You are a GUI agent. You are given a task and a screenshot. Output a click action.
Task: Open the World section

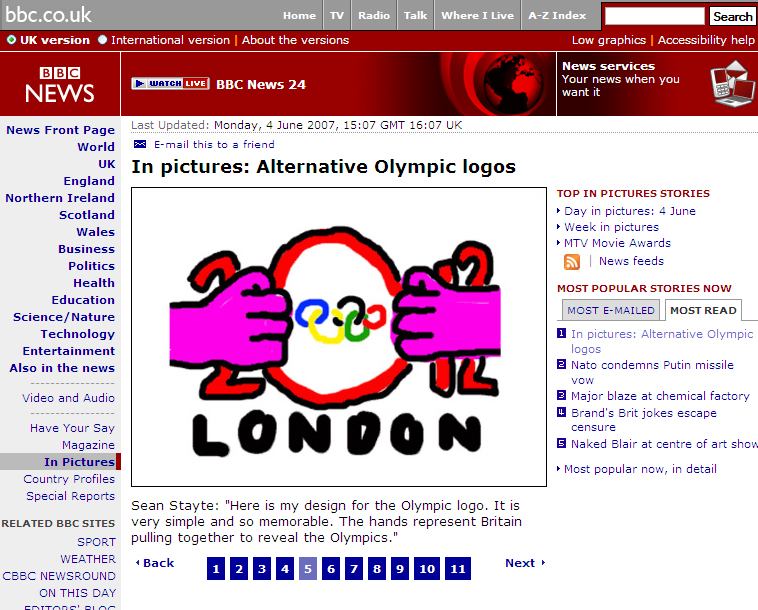click(x=96, y=147)
